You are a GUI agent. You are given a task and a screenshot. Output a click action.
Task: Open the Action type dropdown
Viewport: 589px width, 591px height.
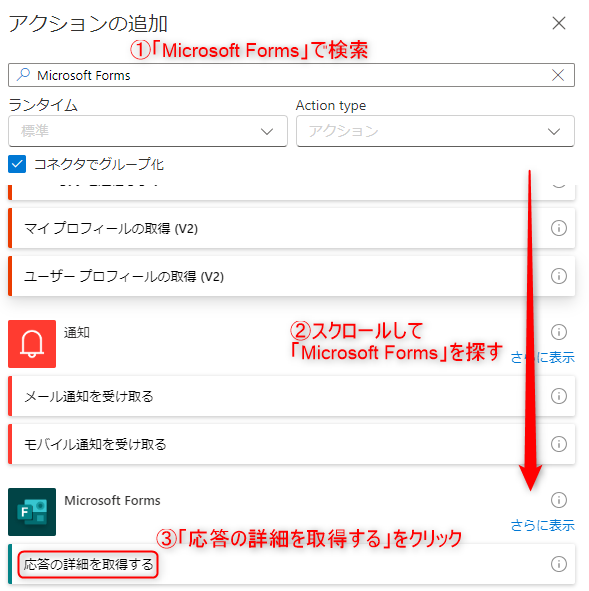coord(435,131)
